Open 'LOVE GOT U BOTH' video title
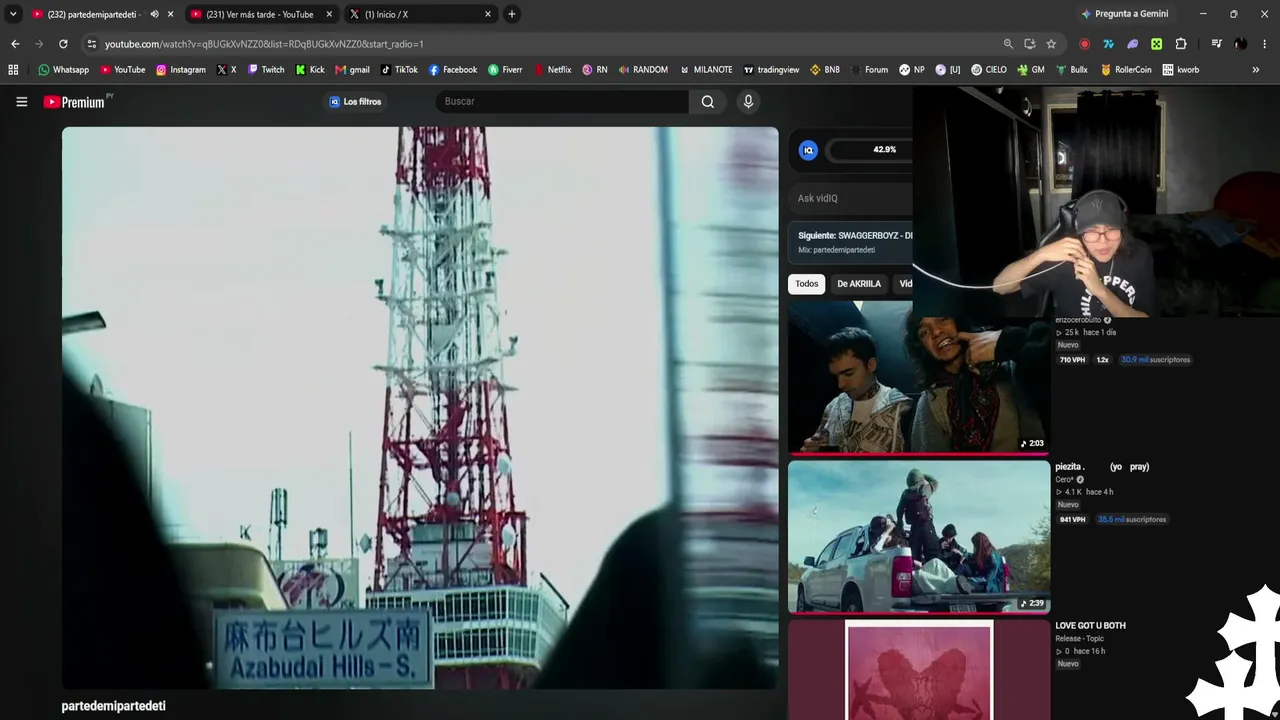 point(1090,626)
